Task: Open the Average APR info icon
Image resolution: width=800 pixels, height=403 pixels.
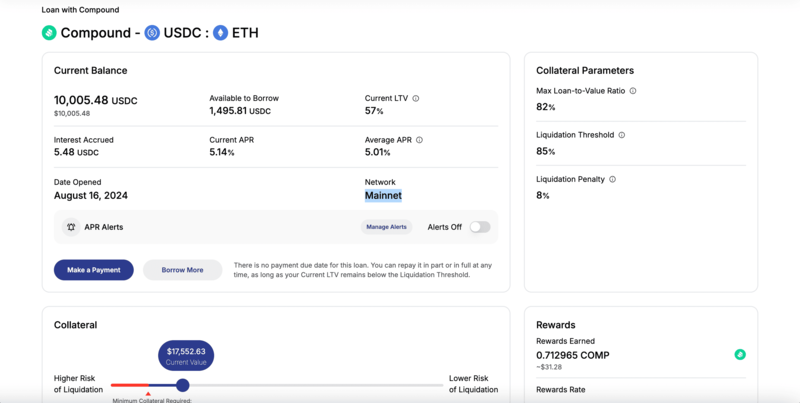Action: [419, 140]
